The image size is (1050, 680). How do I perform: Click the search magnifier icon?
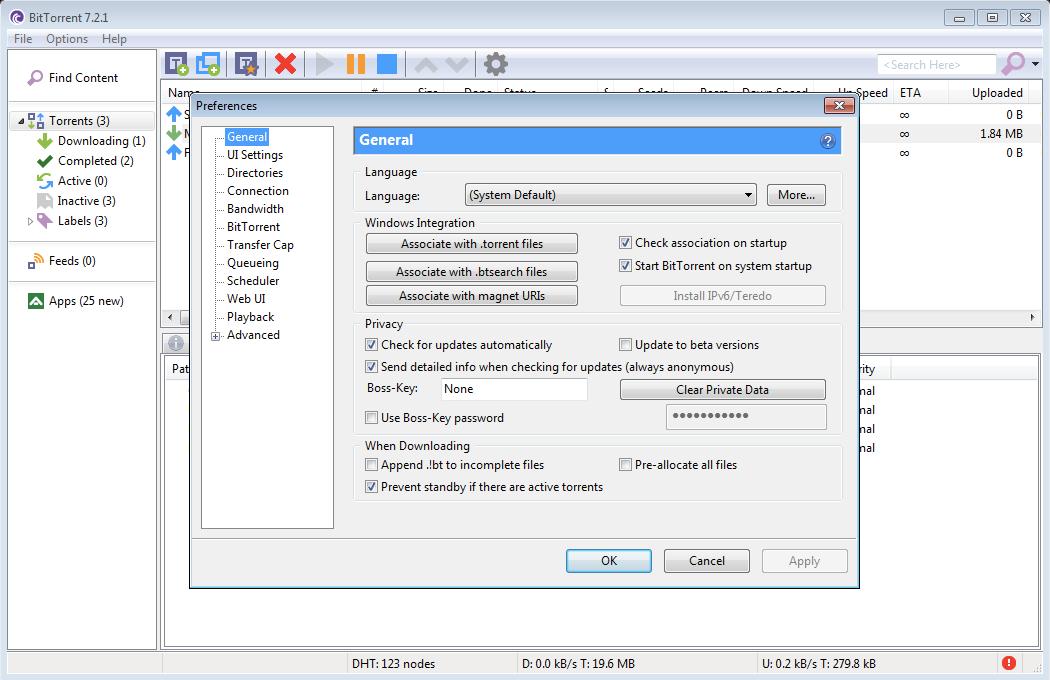1013,64
